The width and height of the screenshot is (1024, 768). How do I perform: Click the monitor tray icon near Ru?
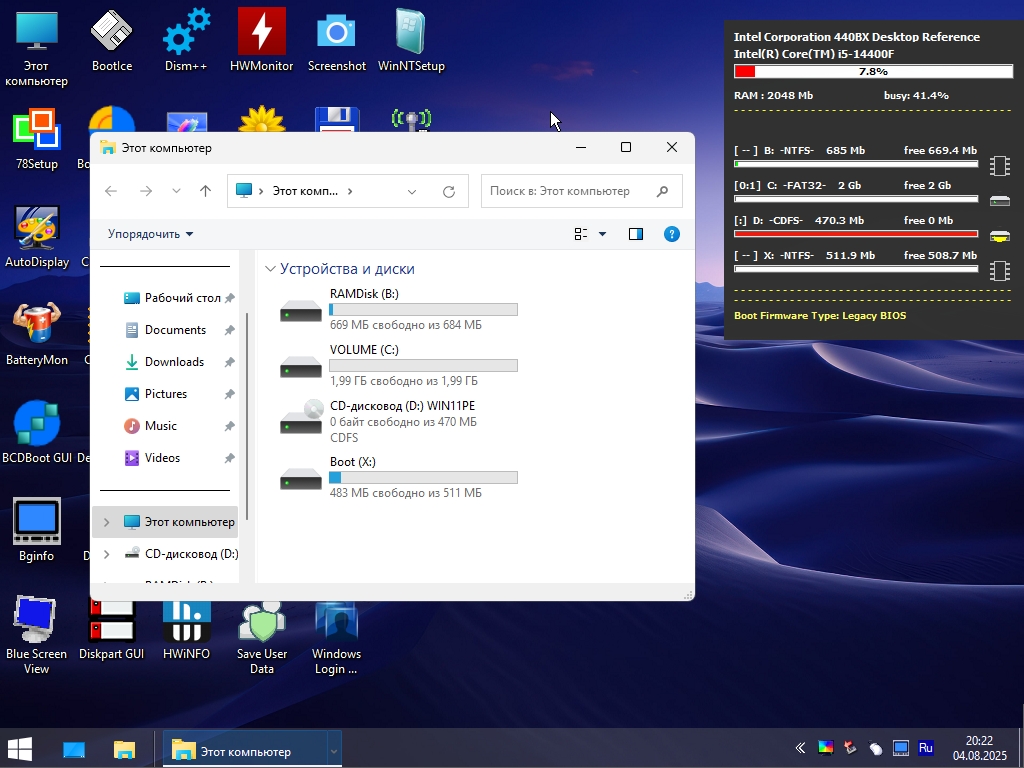point(901,748)
